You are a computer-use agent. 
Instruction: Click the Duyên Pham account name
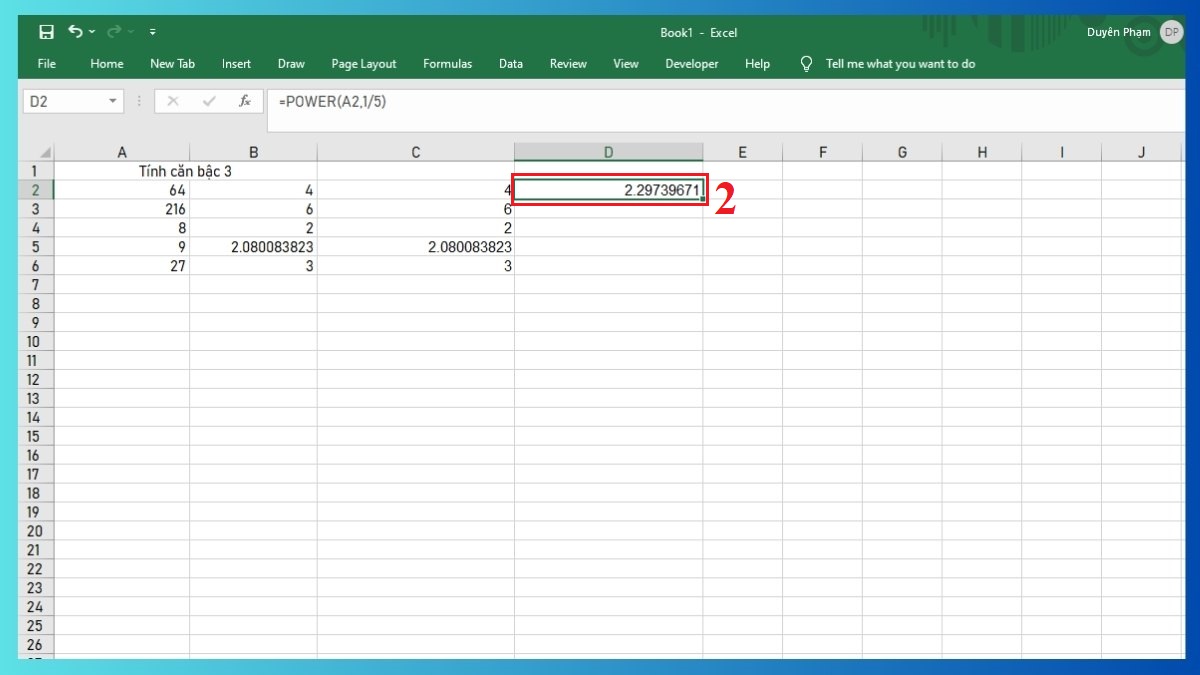point(1119,32)
